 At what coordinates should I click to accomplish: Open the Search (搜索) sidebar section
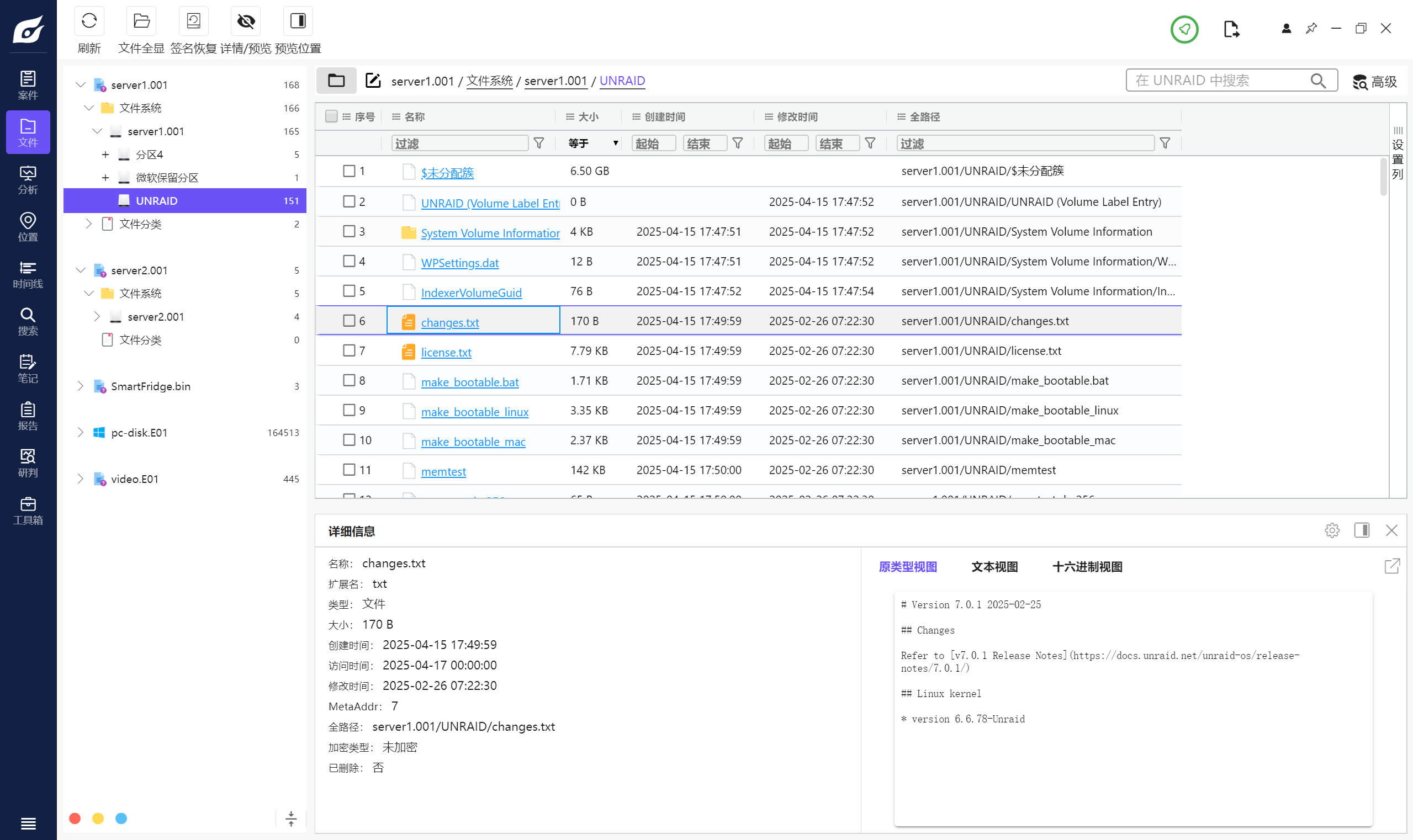(x=28, y=321)
